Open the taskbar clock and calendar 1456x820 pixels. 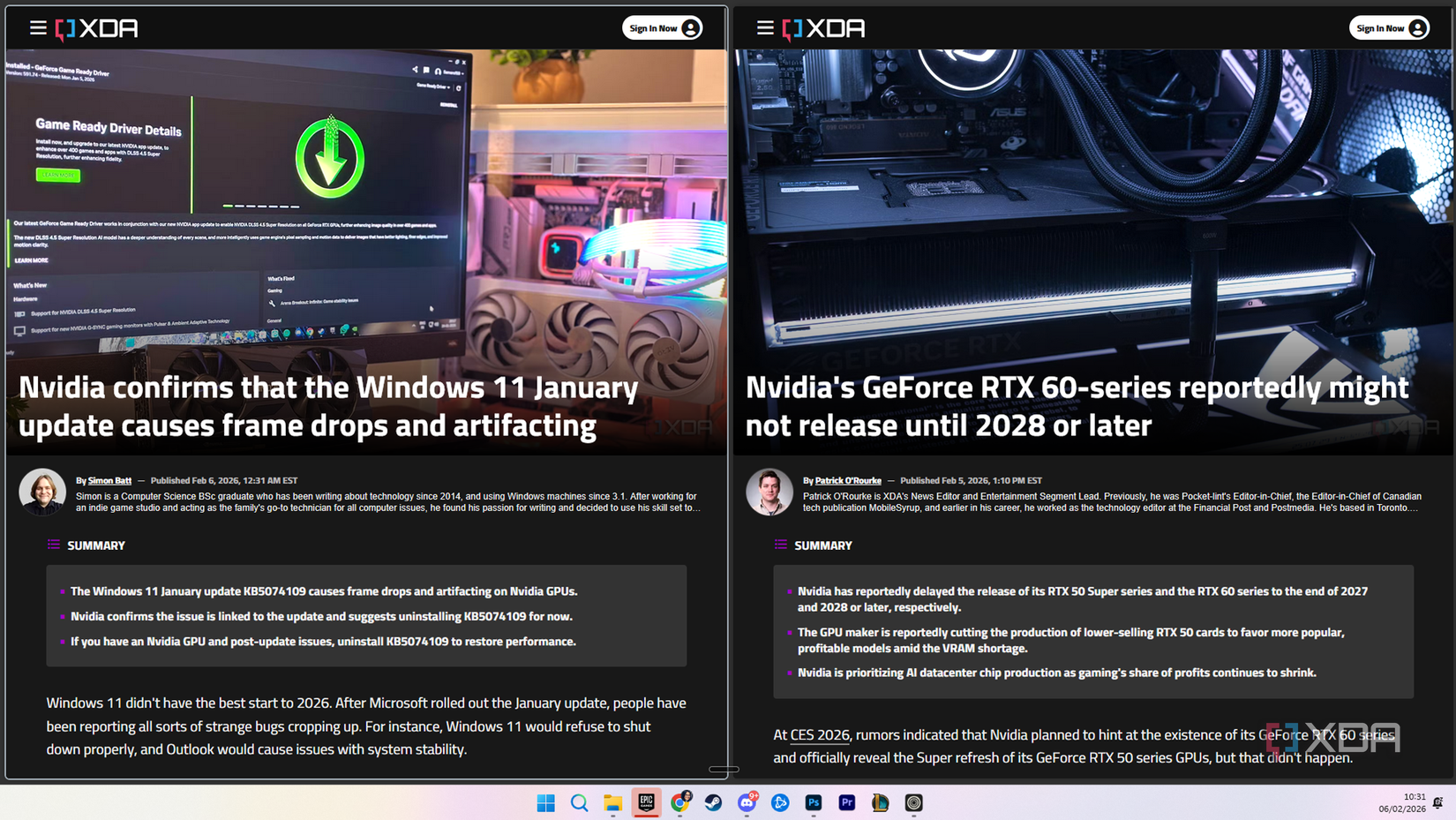[1402, 802]
